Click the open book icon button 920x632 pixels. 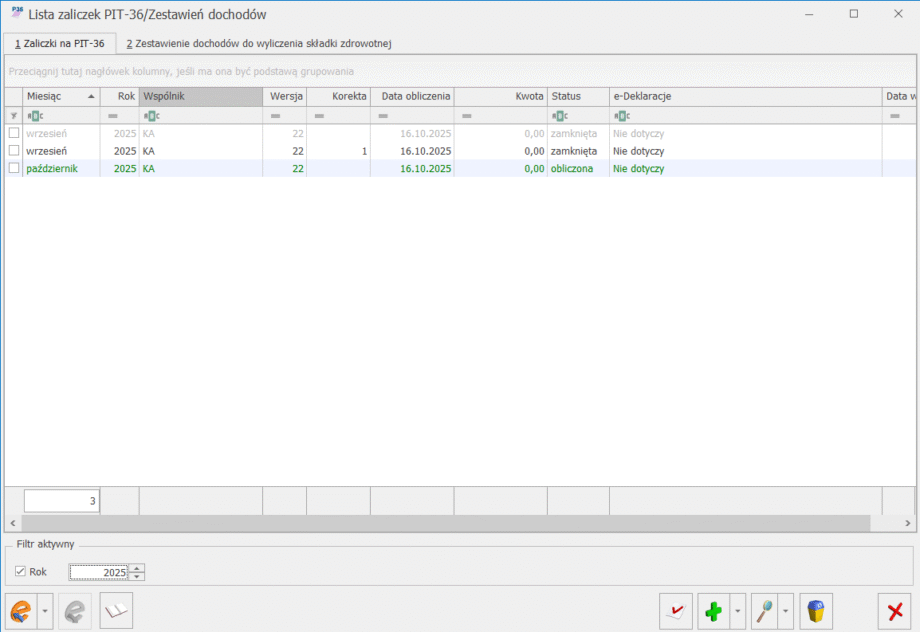[116, 610]
